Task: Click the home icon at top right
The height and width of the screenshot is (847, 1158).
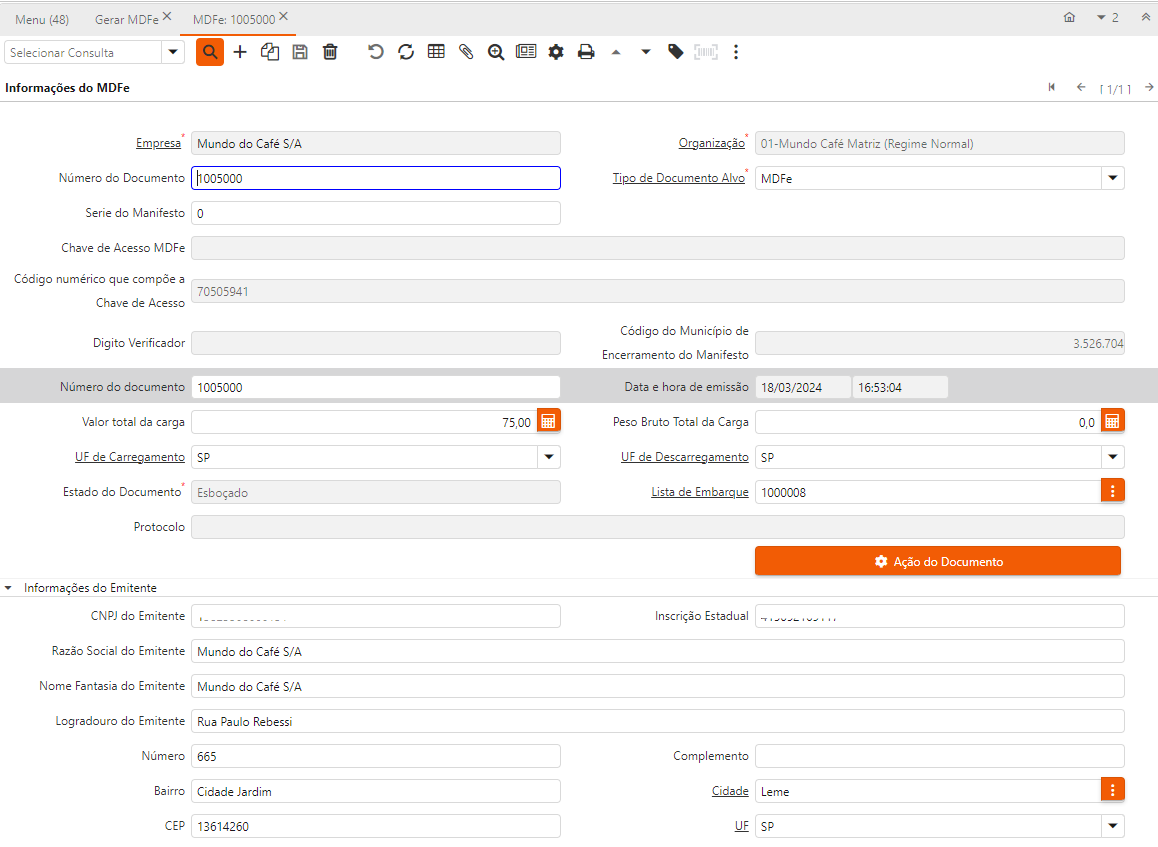Action: point(1069,18)
